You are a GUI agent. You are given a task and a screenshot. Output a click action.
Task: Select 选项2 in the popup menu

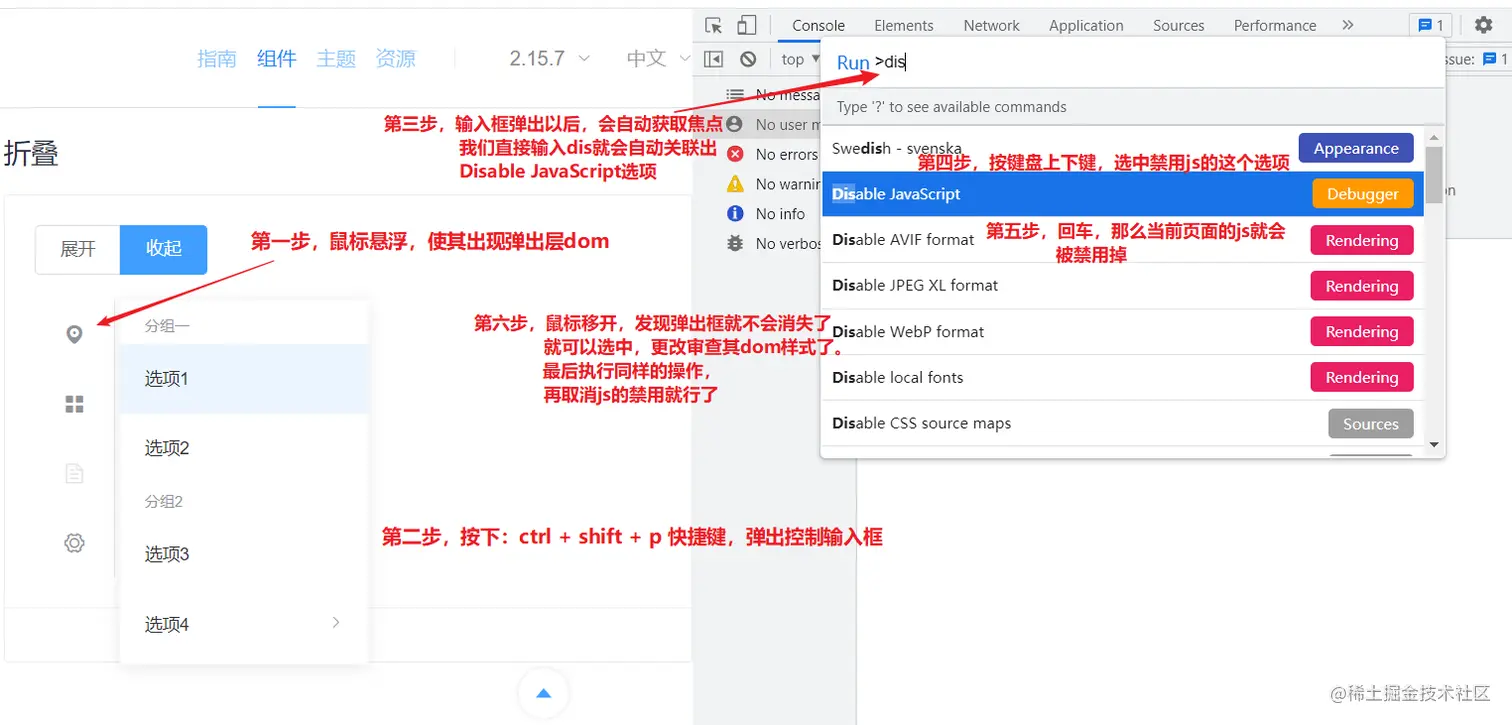point(244,448)
